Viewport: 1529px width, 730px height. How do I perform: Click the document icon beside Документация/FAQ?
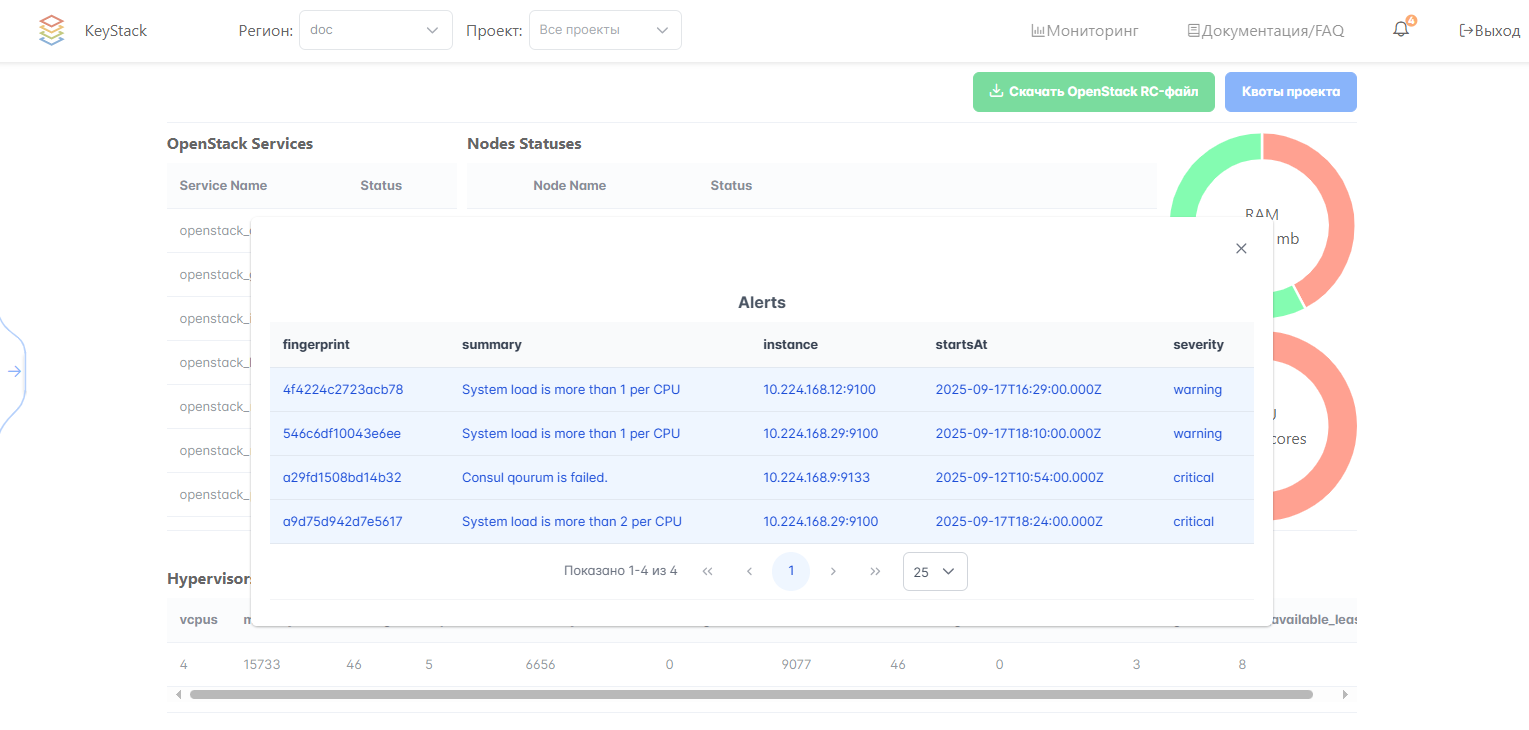click(1192, 30)
